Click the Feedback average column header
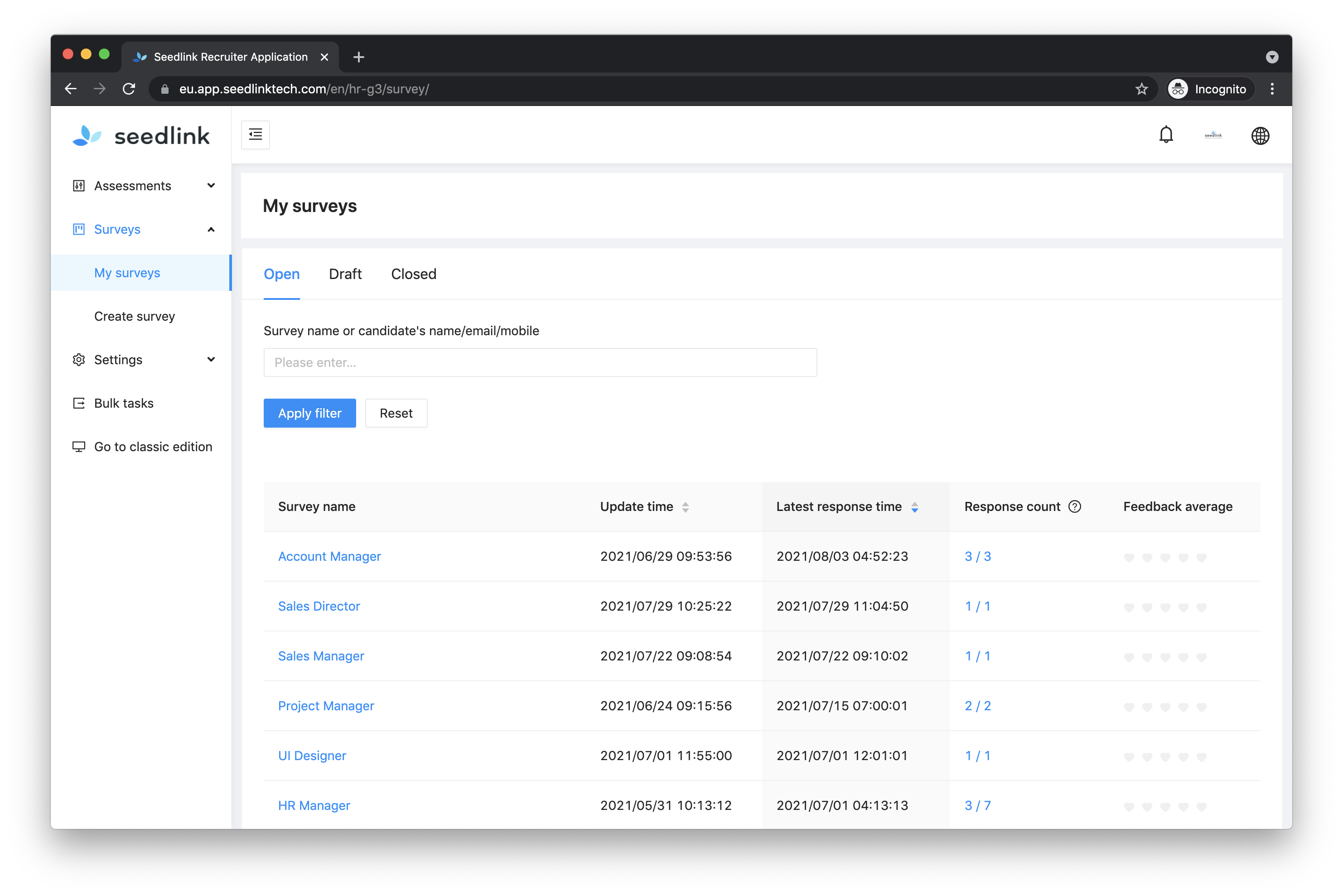The height and width of the screenshot is (896, 1343). (1177, 506)
